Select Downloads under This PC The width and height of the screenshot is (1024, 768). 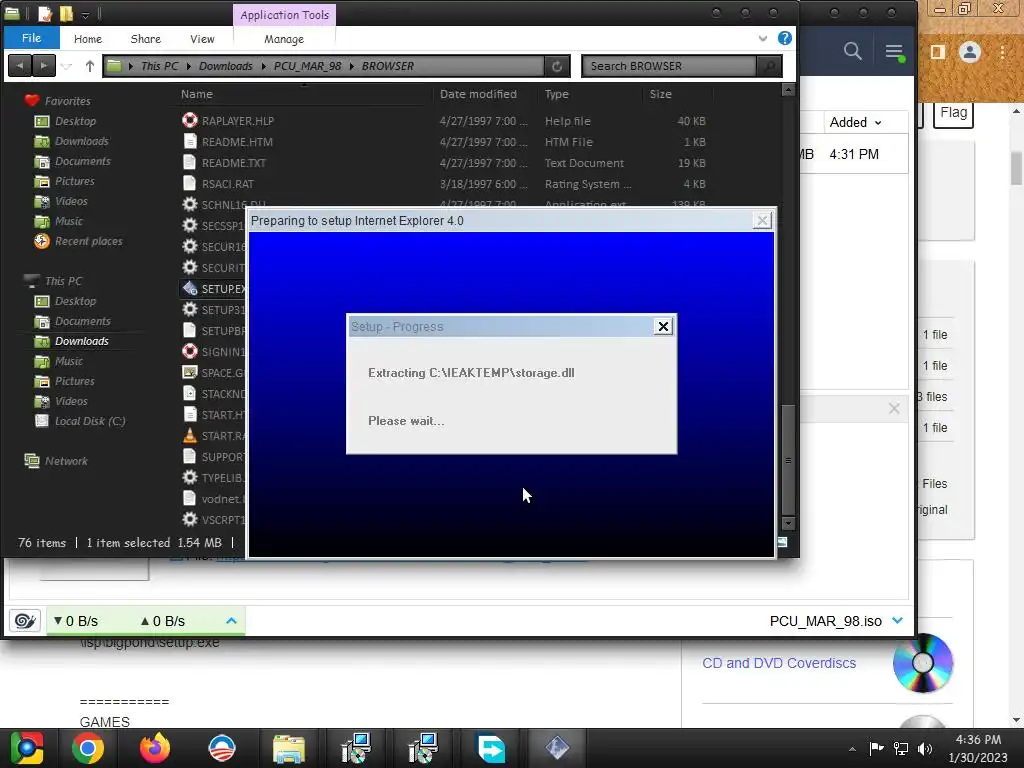point(82,341)
